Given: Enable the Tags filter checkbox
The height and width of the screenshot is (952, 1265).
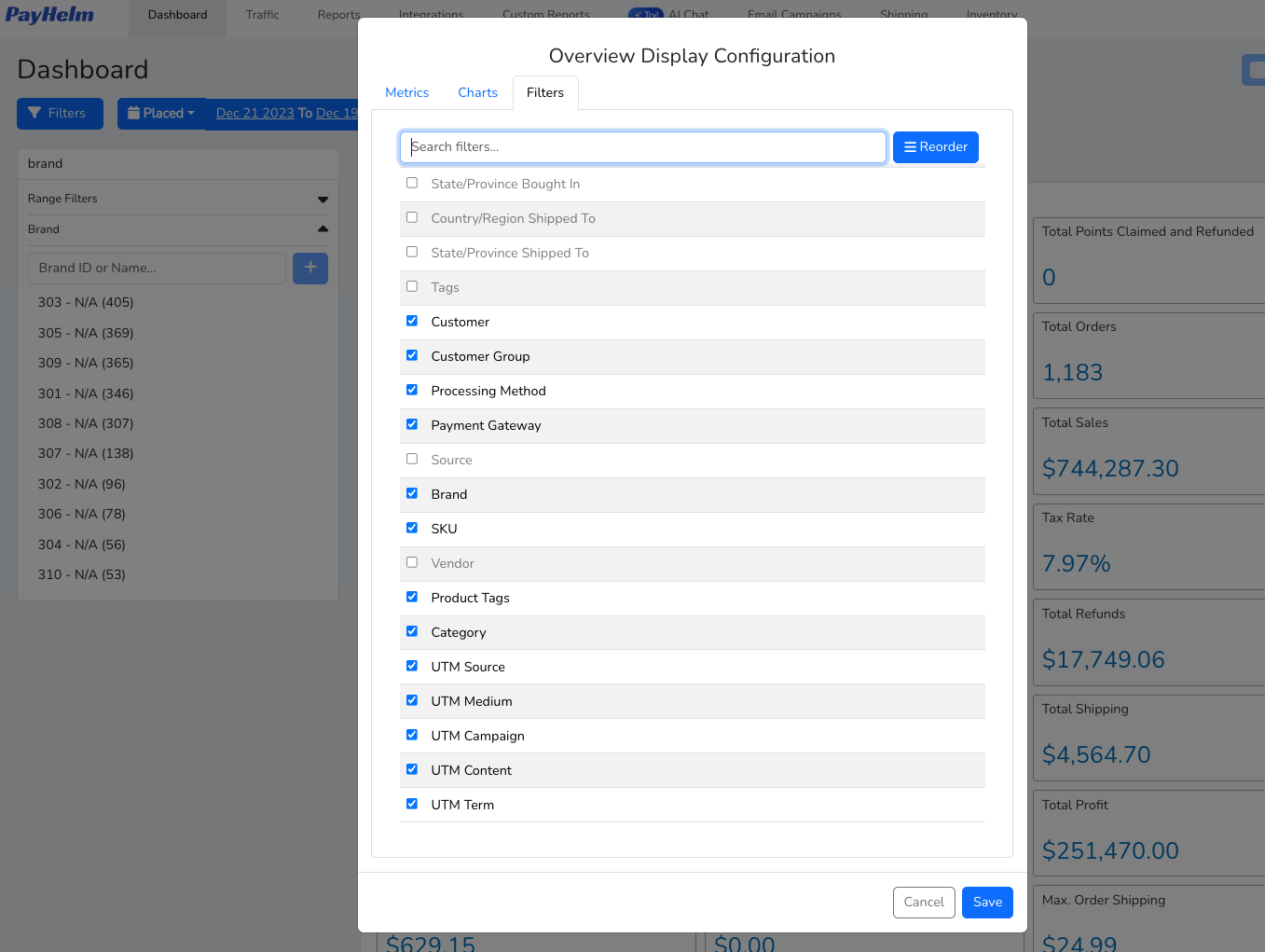Looking at the screenshot, I should 412,286.
